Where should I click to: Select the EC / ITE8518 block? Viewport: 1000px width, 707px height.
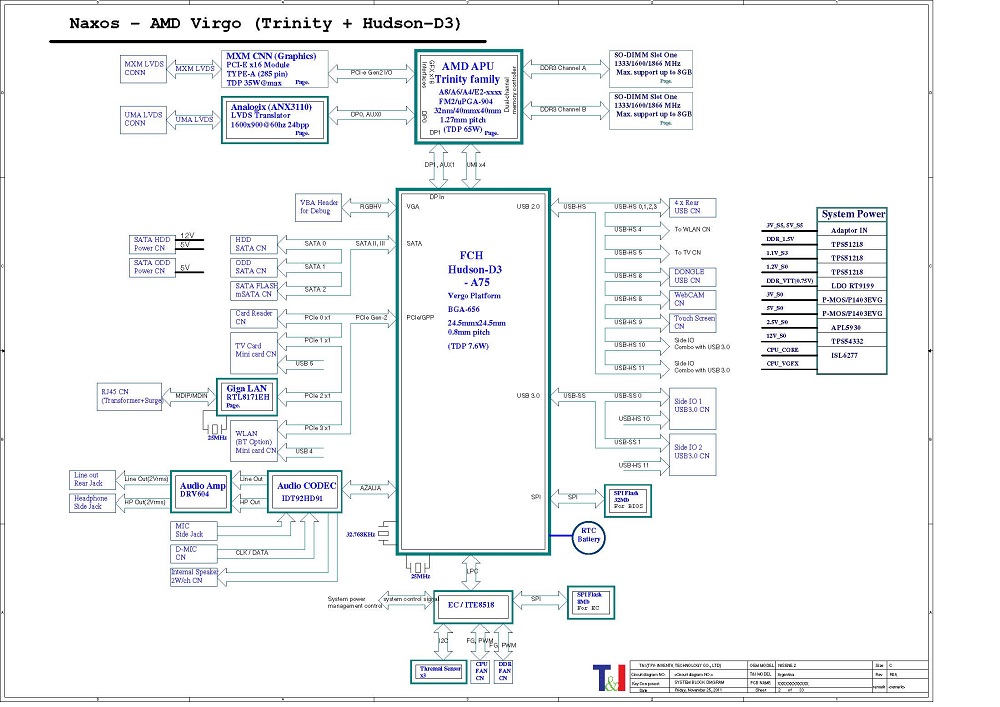pos(473,605)
